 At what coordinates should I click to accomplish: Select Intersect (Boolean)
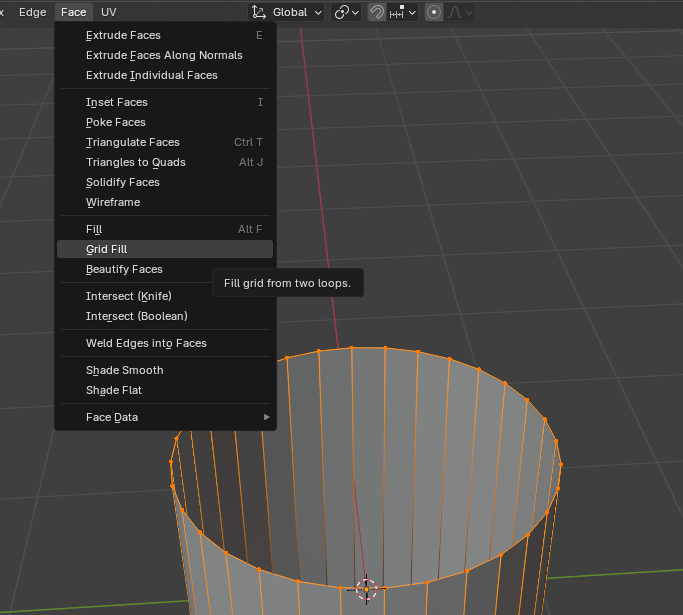point(165,317)
